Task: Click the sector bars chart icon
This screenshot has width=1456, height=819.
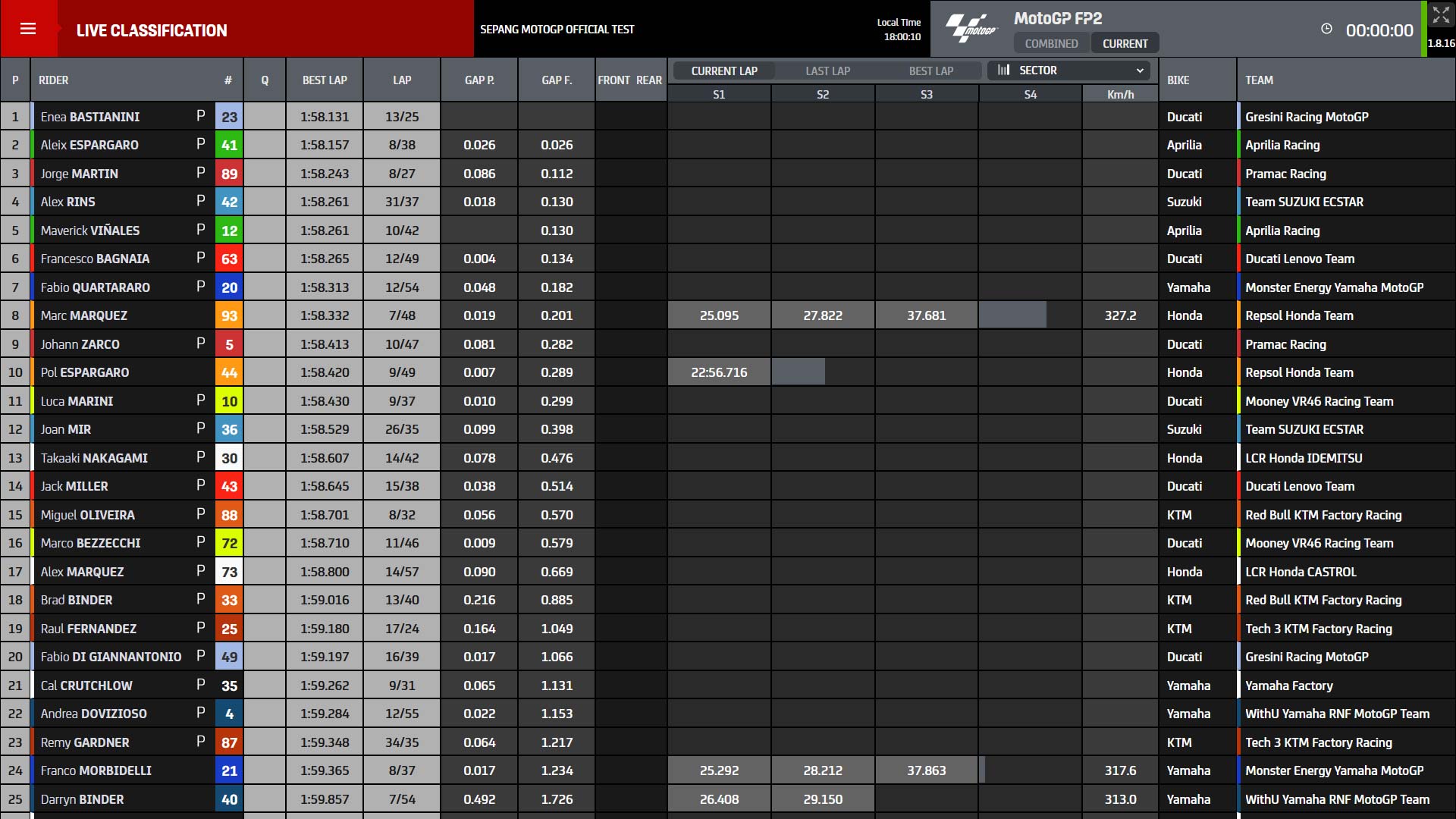Action: tap(1003, 70)
